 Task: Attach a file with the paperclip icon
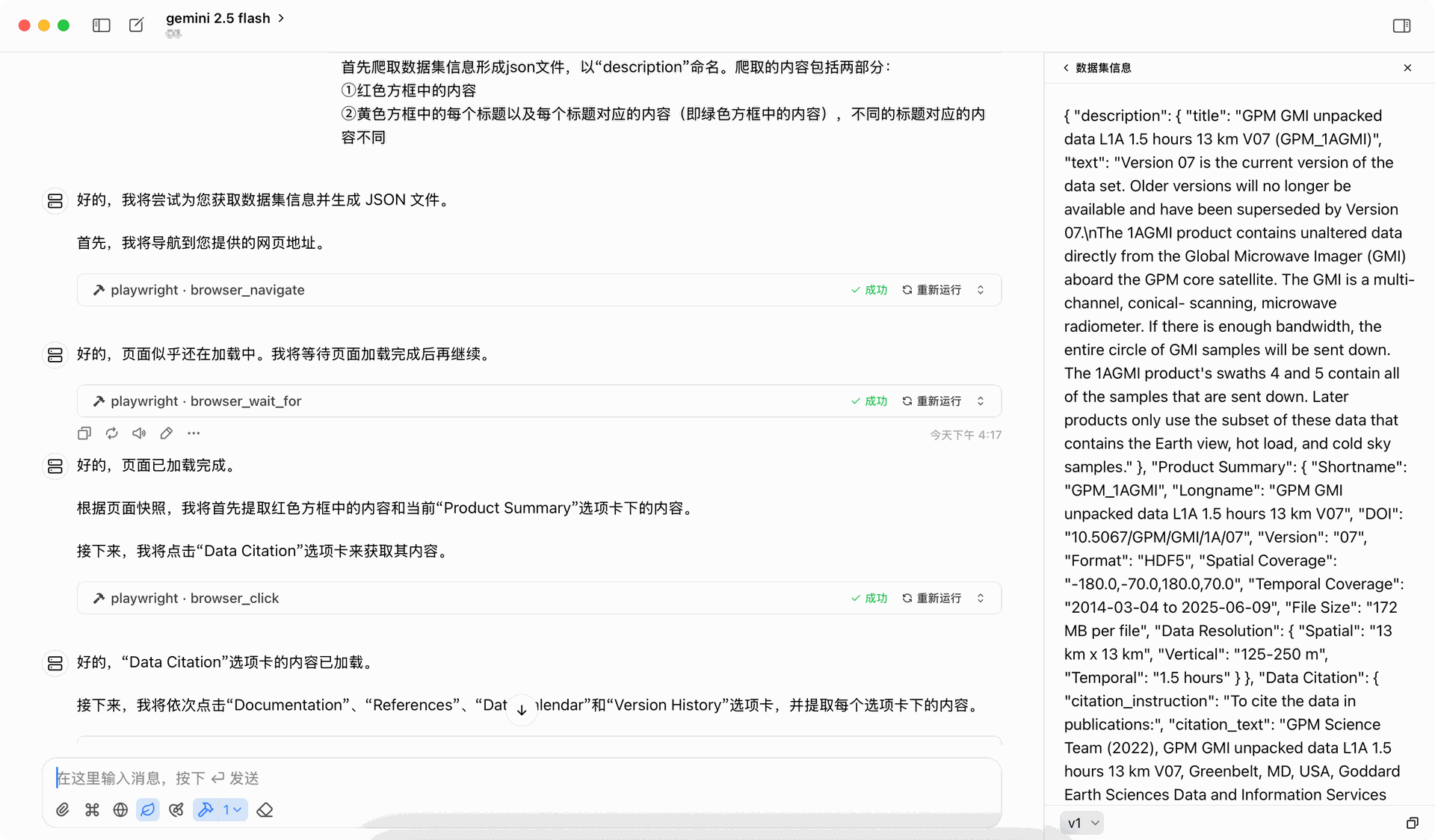[x=62, y=810]
